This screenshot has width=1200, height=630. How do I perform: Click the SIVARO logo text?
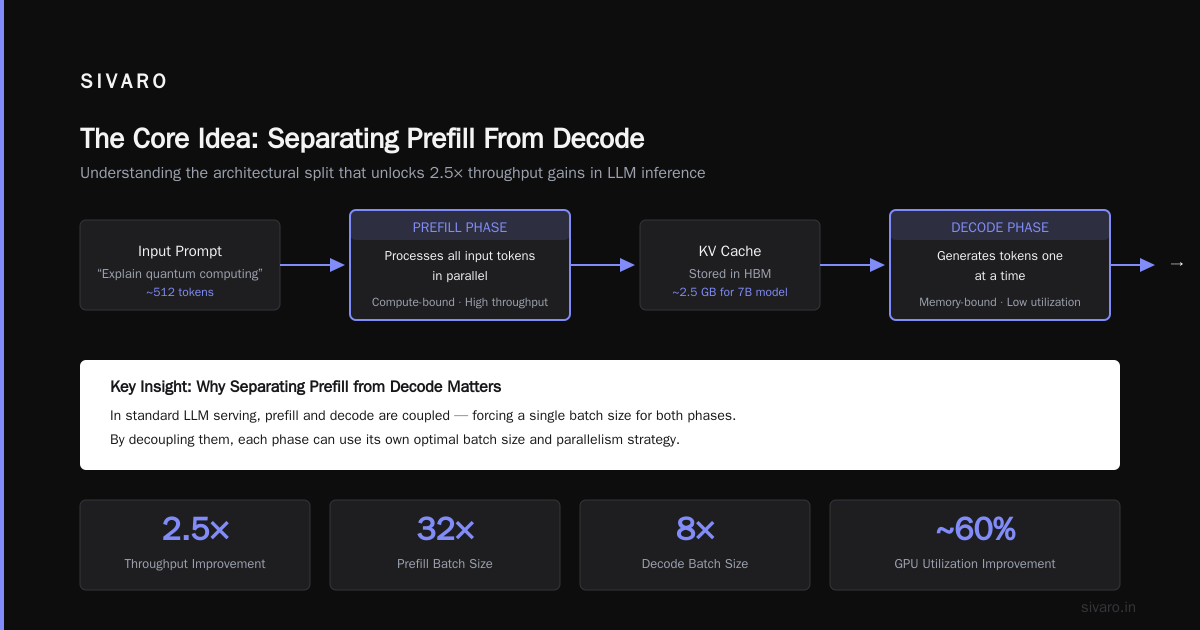pyautogui.click(x=124, y=82)
